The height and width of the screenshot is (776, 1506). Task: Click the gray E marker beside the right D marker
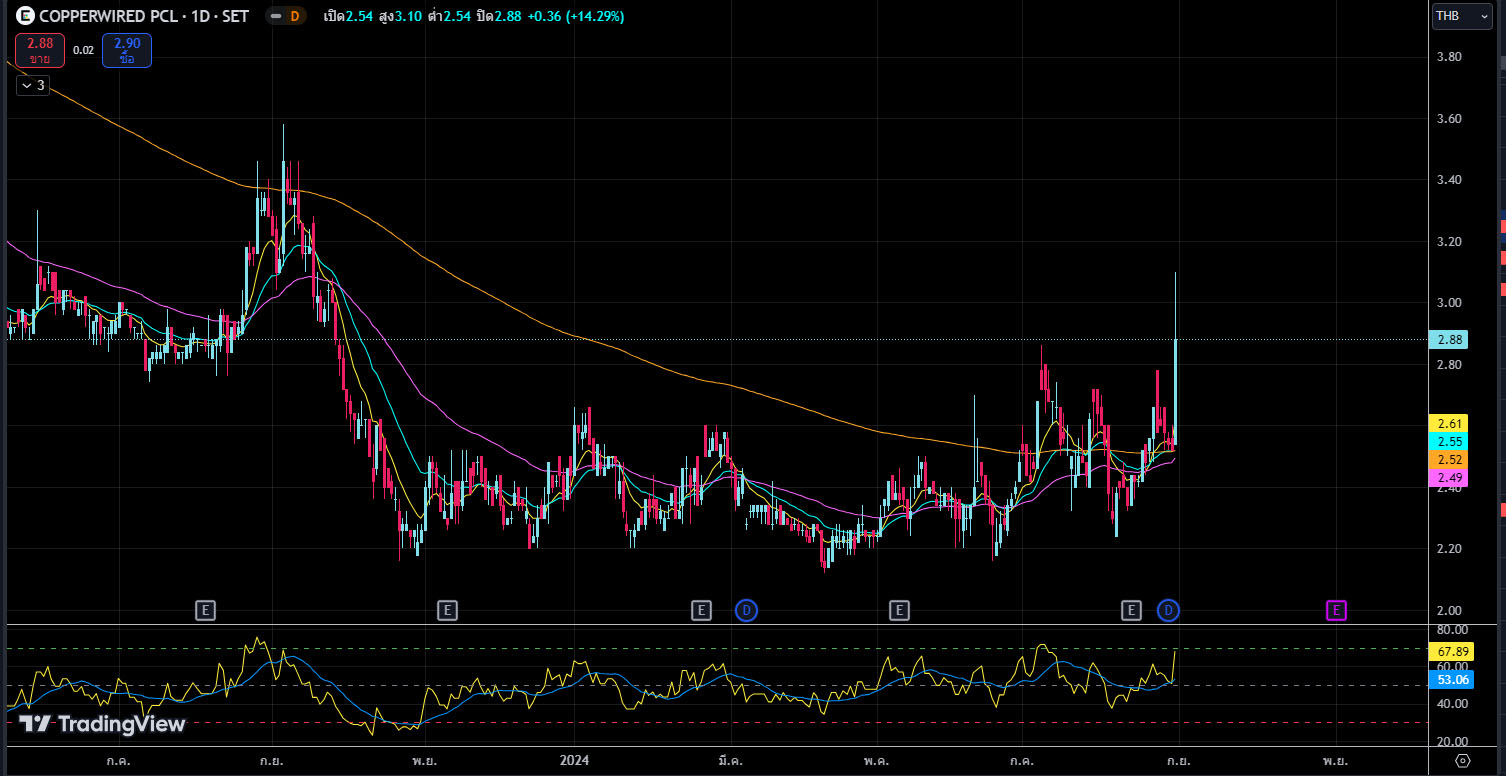point(1131,610)
